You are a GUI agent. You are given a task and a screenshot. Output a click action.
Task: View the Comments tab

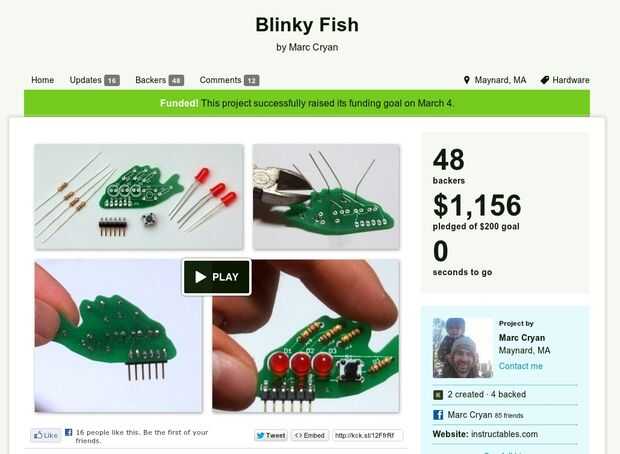(229, 80)
